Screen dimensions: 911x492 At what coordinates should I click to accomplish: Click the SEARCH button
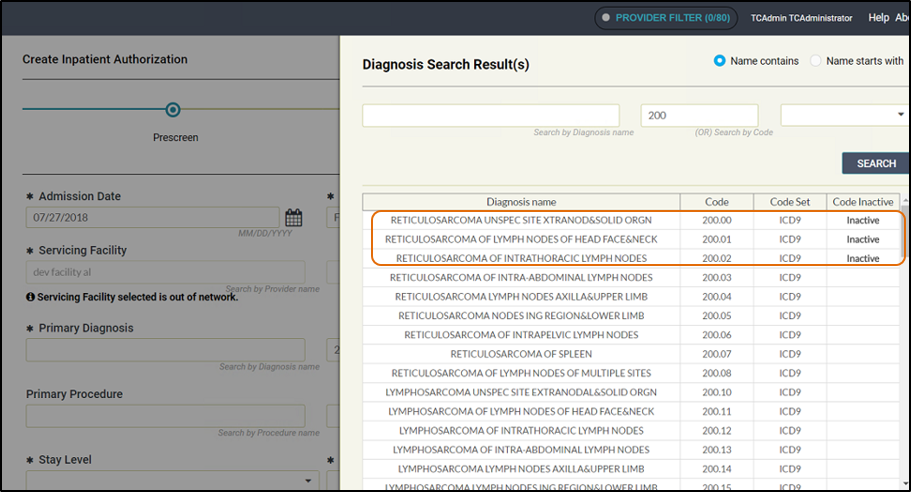point(875,163)
